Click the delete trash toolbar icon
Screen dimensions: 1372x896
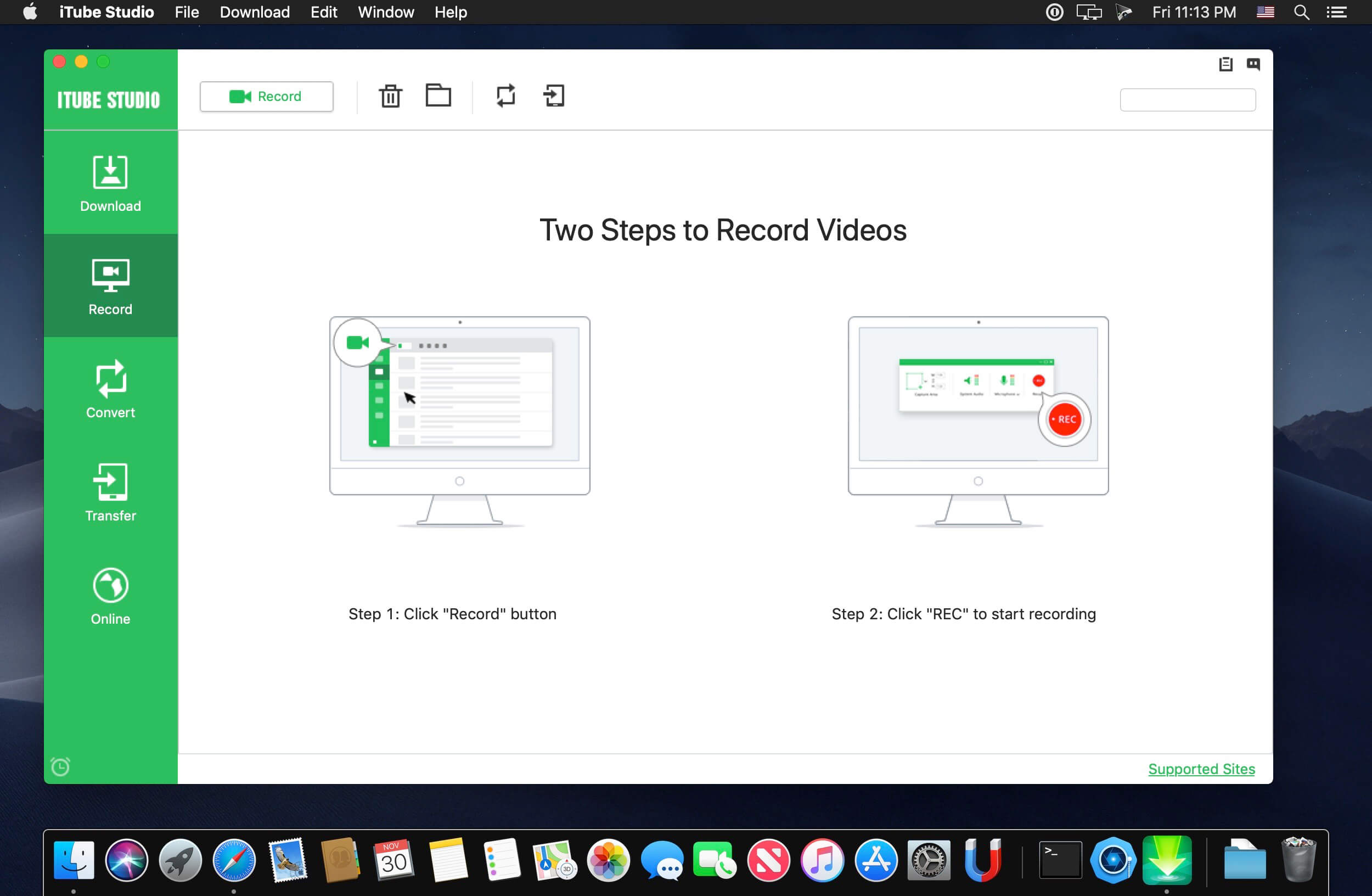[390, 96]
